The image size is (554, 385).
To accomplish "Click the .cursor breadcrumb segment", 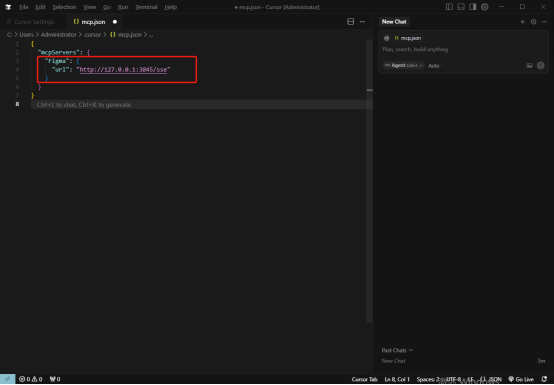I will [92, 35].
